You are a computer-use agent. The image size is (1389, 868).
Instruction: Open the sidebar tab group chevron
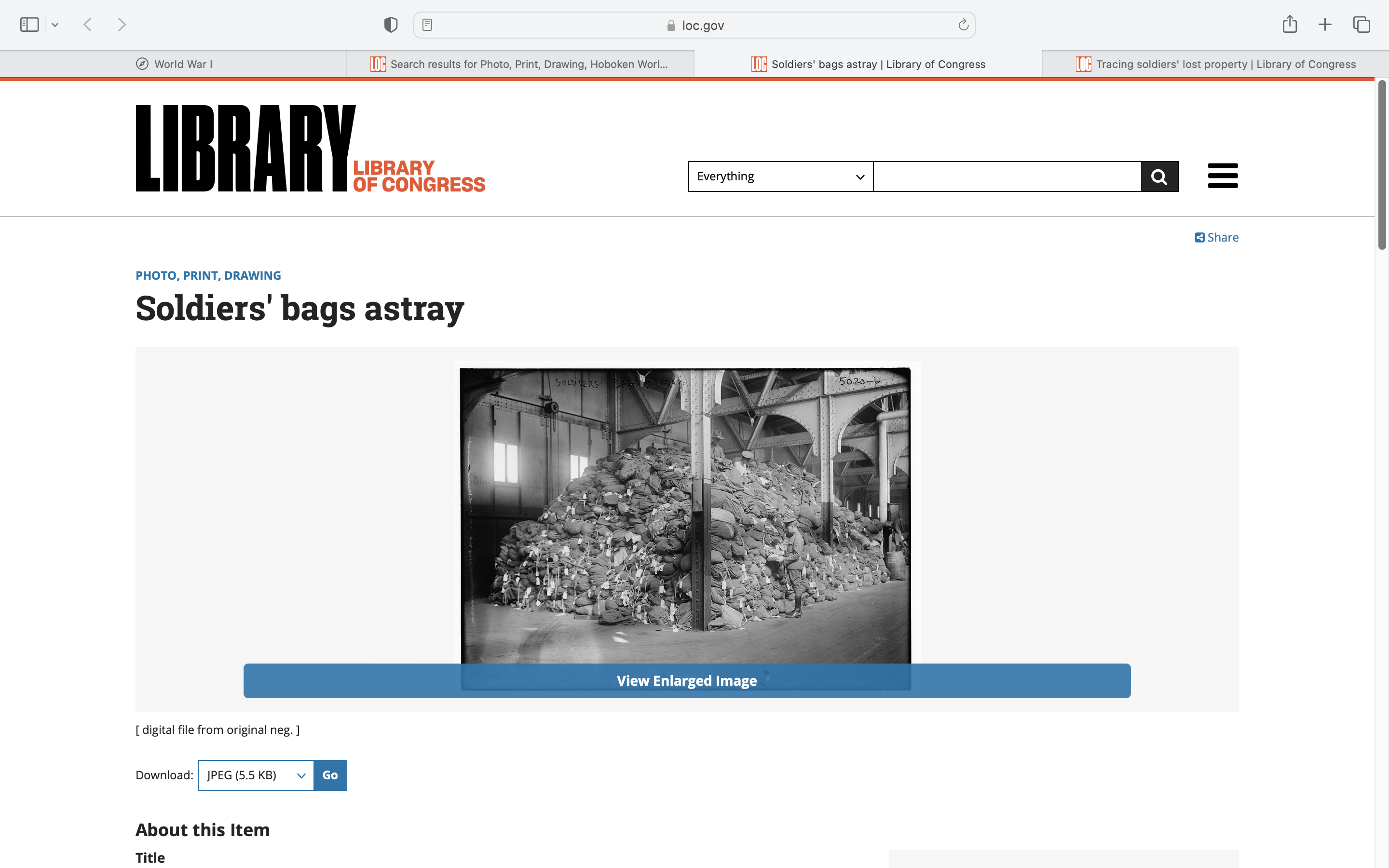click(55, 25)
